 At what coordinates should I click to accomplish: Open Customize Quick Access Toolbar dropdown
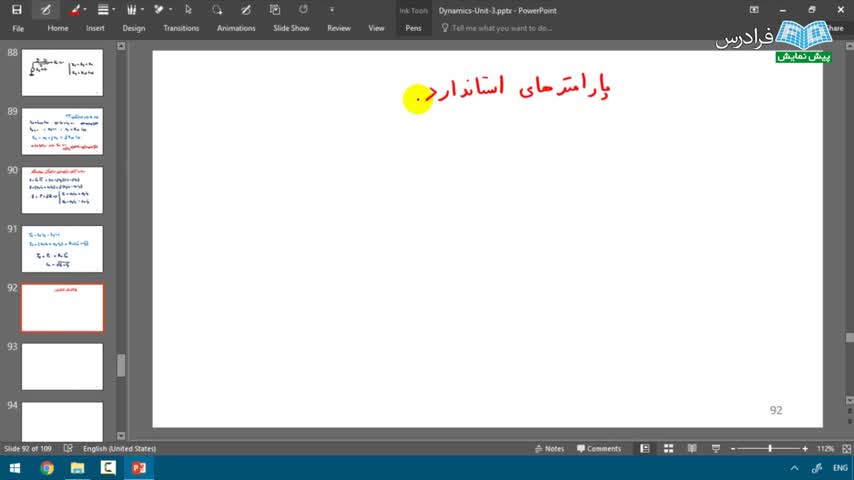click(x=332, y=10)
